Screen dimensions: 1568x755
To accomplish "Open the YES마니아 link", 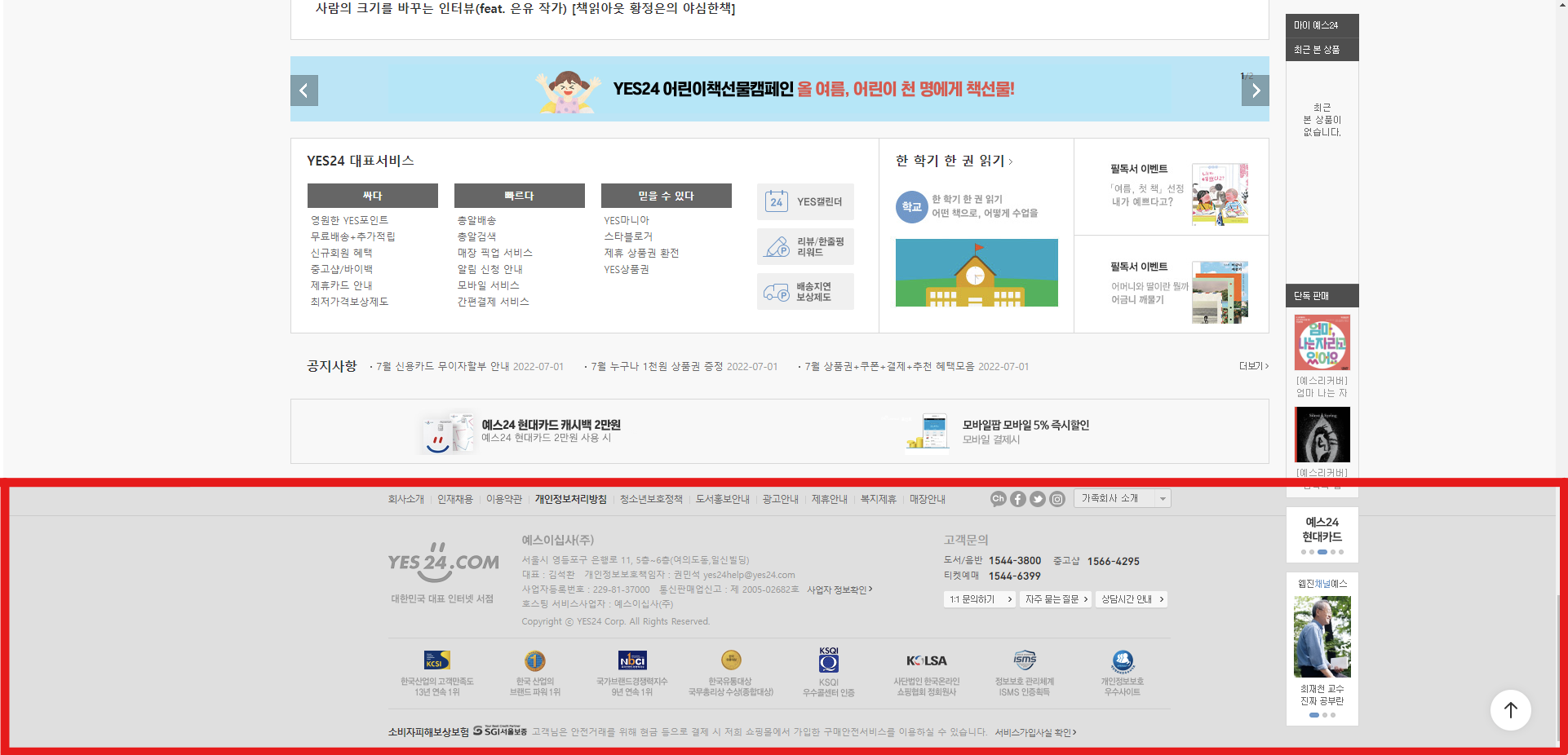I will pyautogui.click(x=627, y=220).
